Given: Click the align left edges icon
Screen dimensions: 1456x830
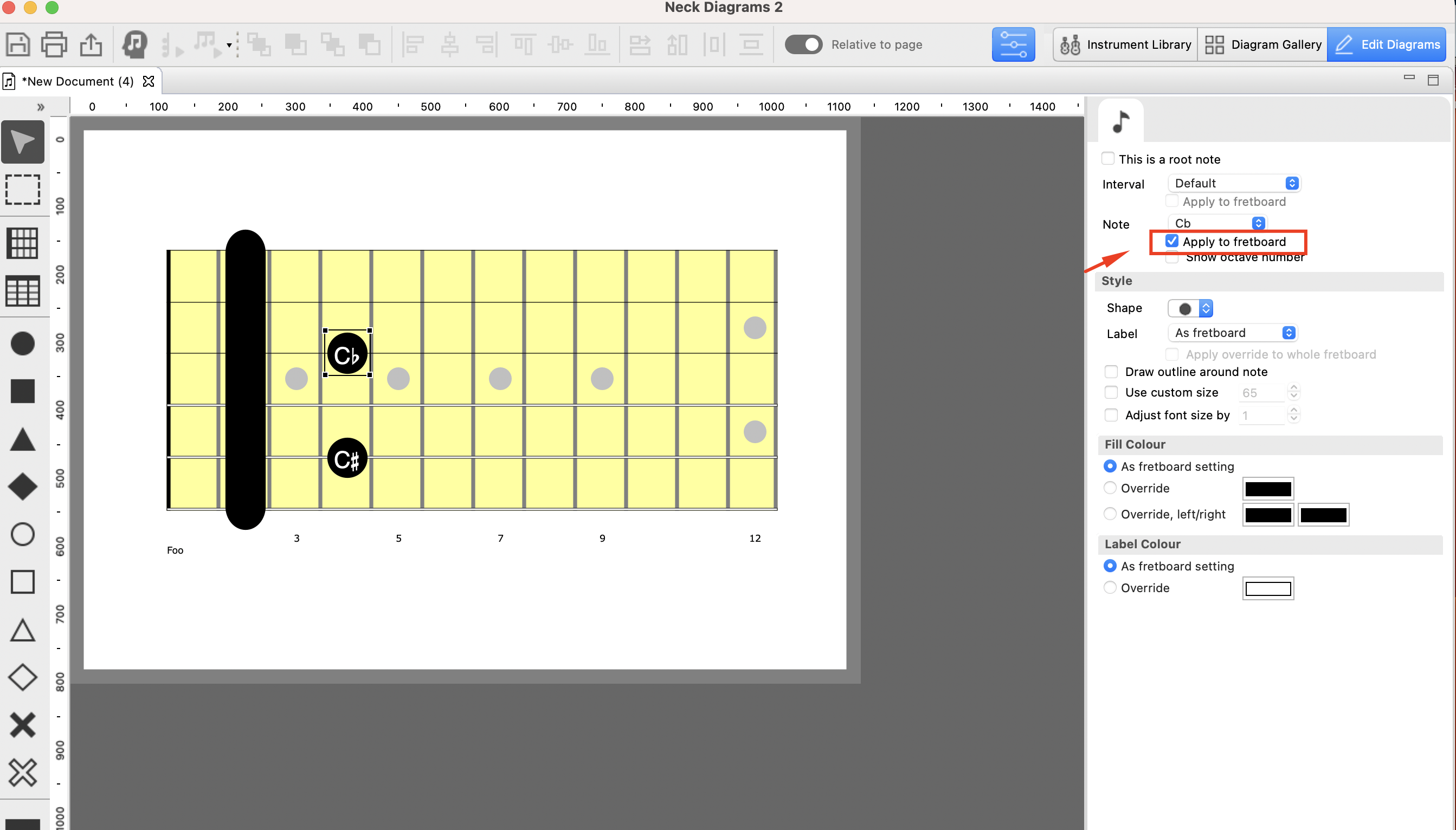Looking at the screenshot, I should 413,44.
